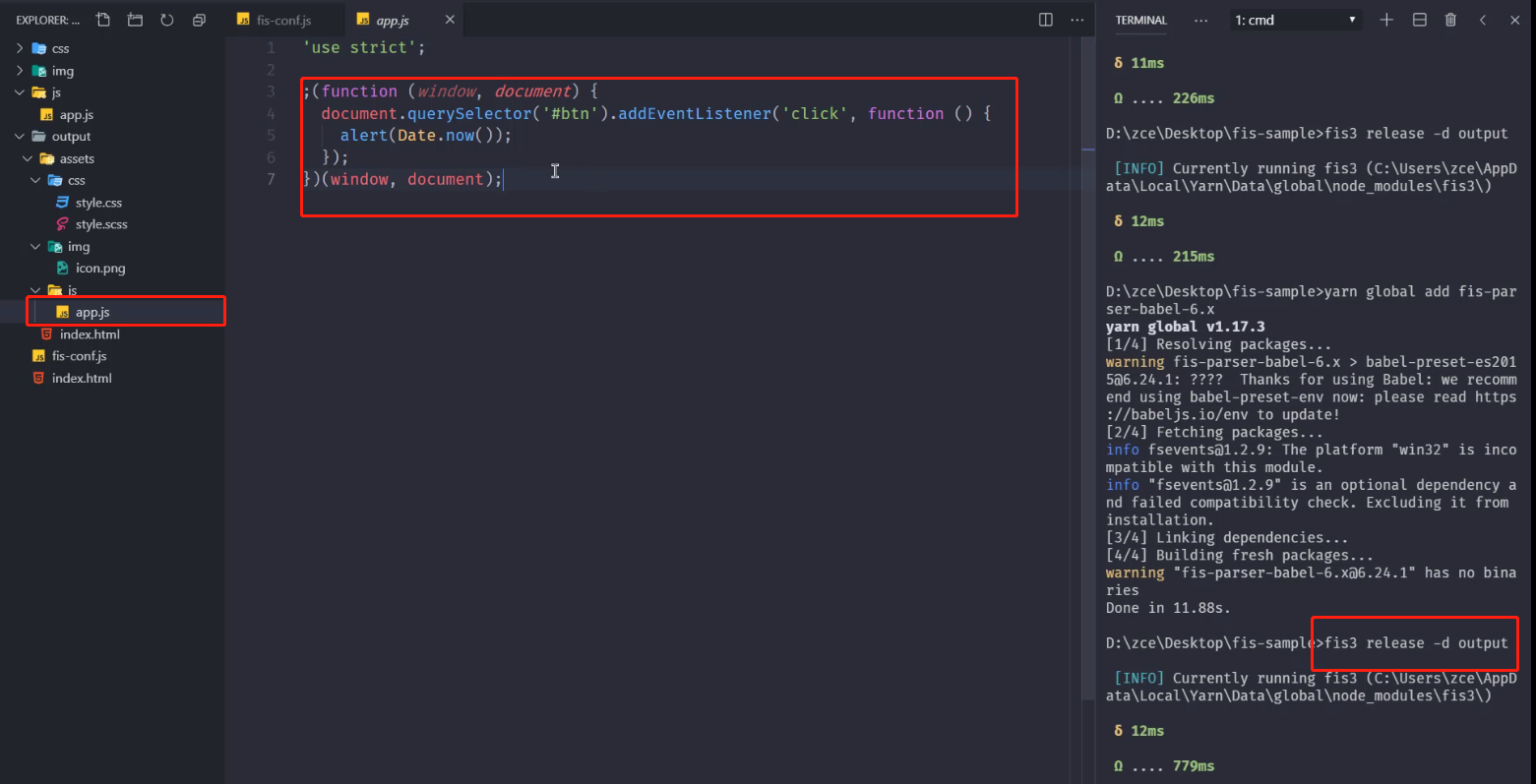This screenshot has width=1536, height=784.
Task: Click the JS icon on the app.js tab
Action: tap(363, 20)
